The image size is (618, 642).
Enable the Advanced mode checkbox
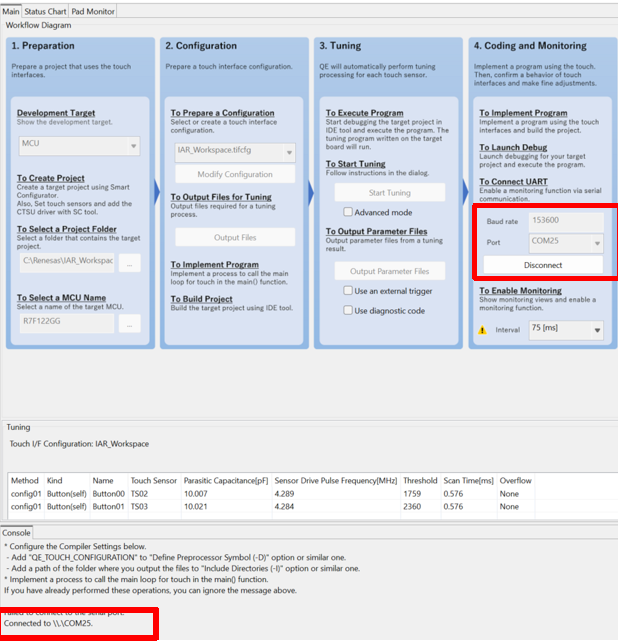tap(348, 212)
